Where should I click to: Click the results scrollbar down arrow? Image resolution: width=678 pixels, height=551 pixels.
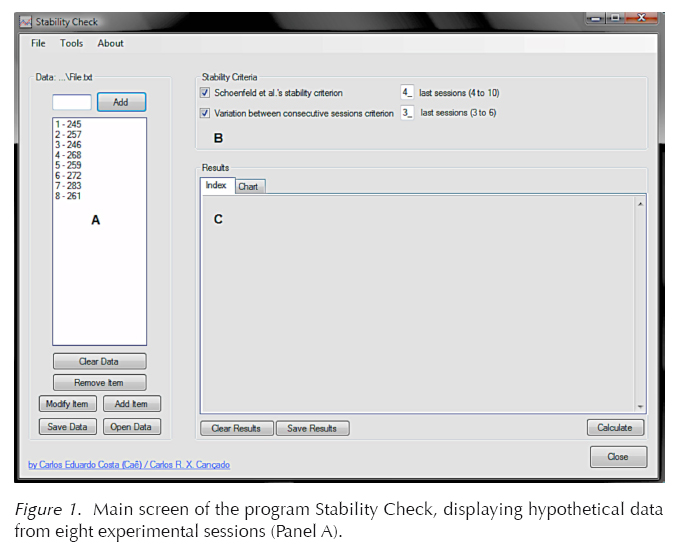[x=640, y=407]
